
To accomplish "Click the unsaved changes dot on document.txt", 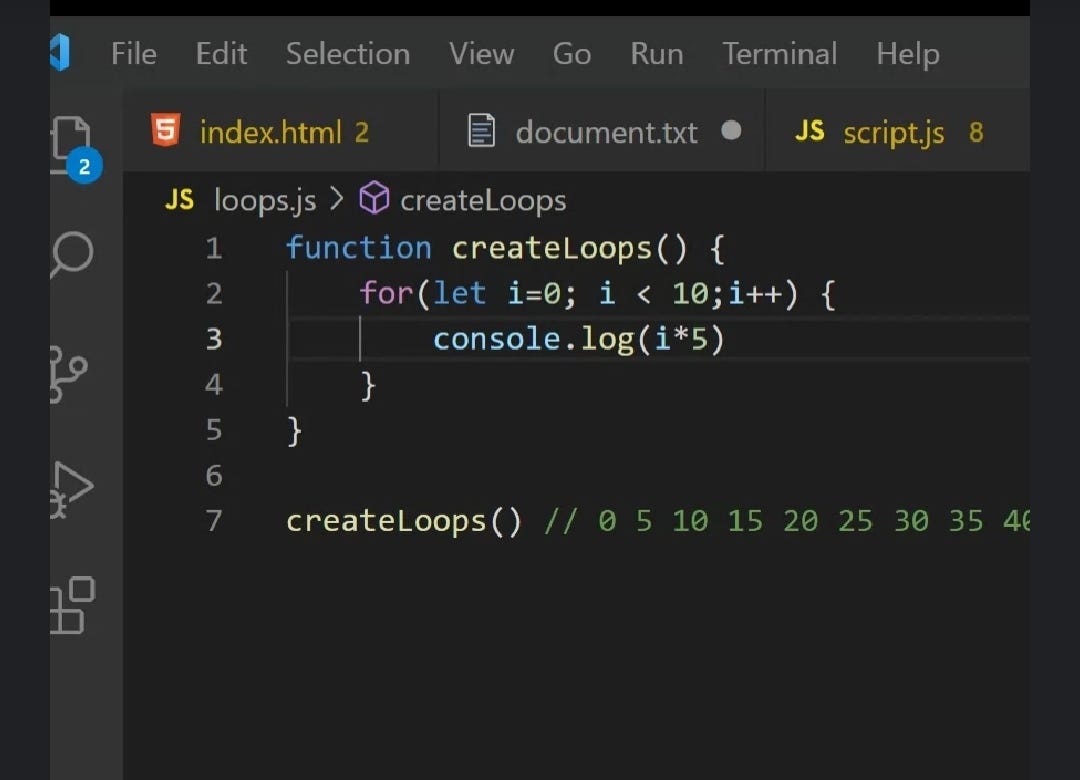I will click(x=731, y=130).
